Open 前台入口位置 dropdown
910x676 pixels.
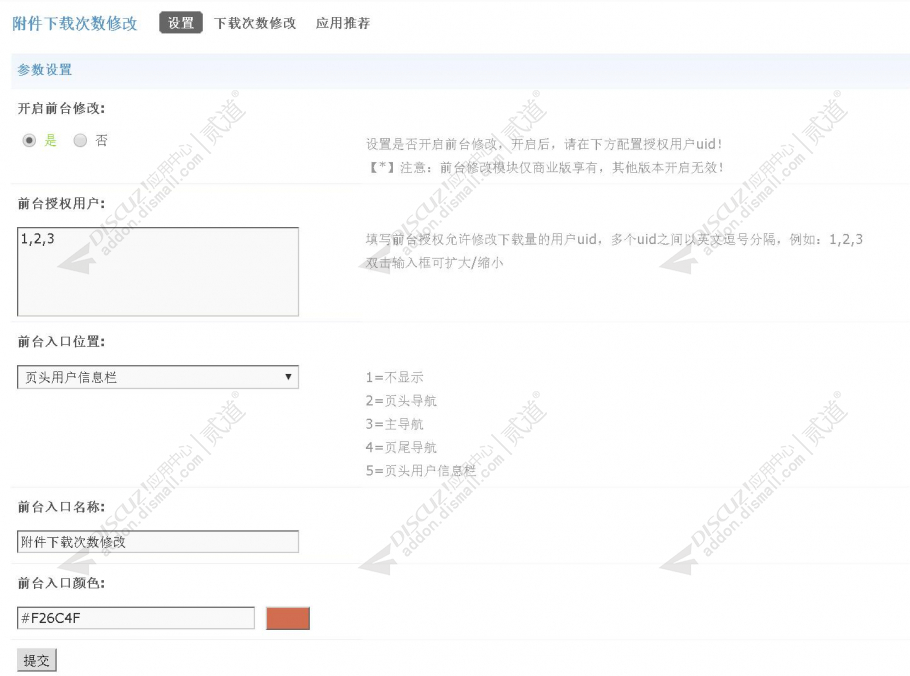click(158, 377)
